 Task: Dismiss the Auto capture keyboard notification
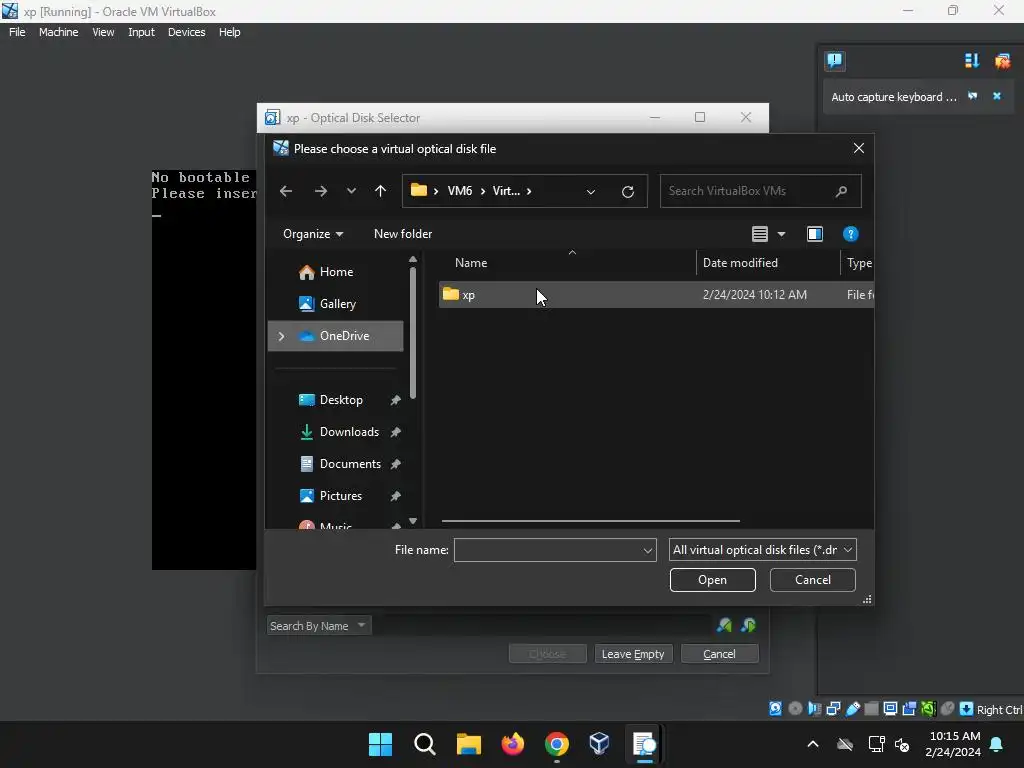(997, 96)
